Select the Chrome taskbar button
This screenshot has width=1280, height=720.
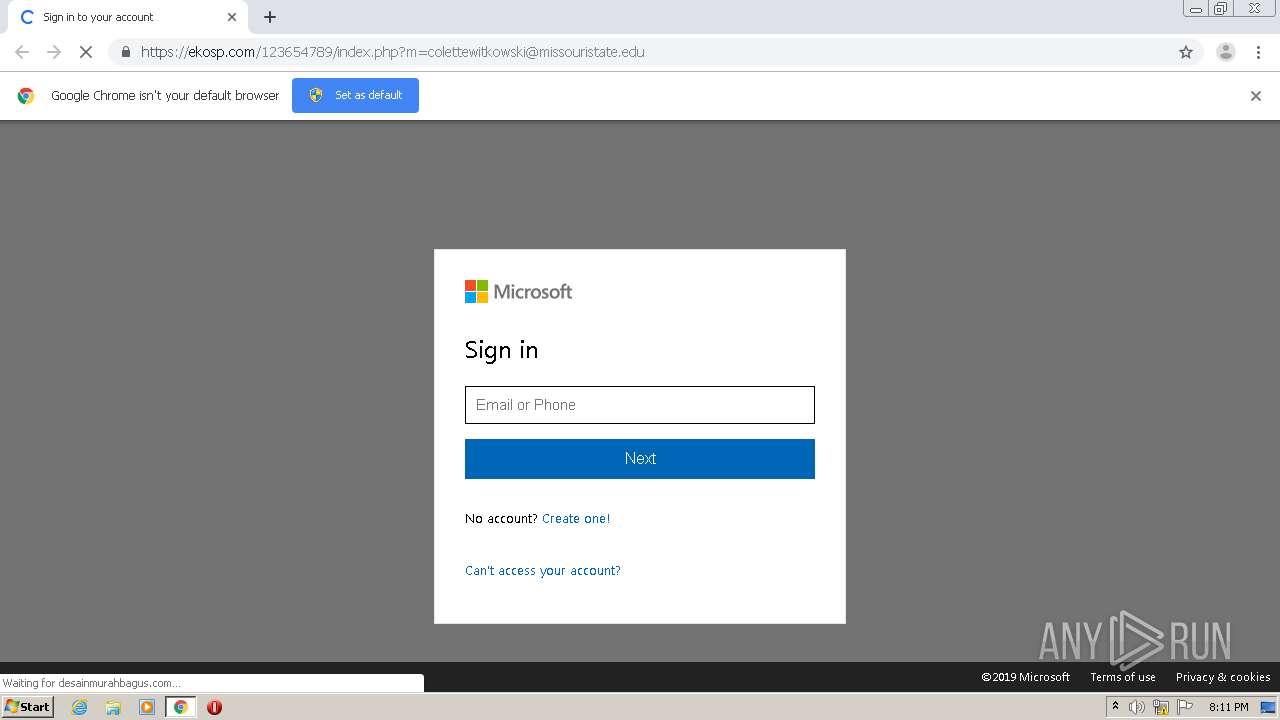coord(180,707)
